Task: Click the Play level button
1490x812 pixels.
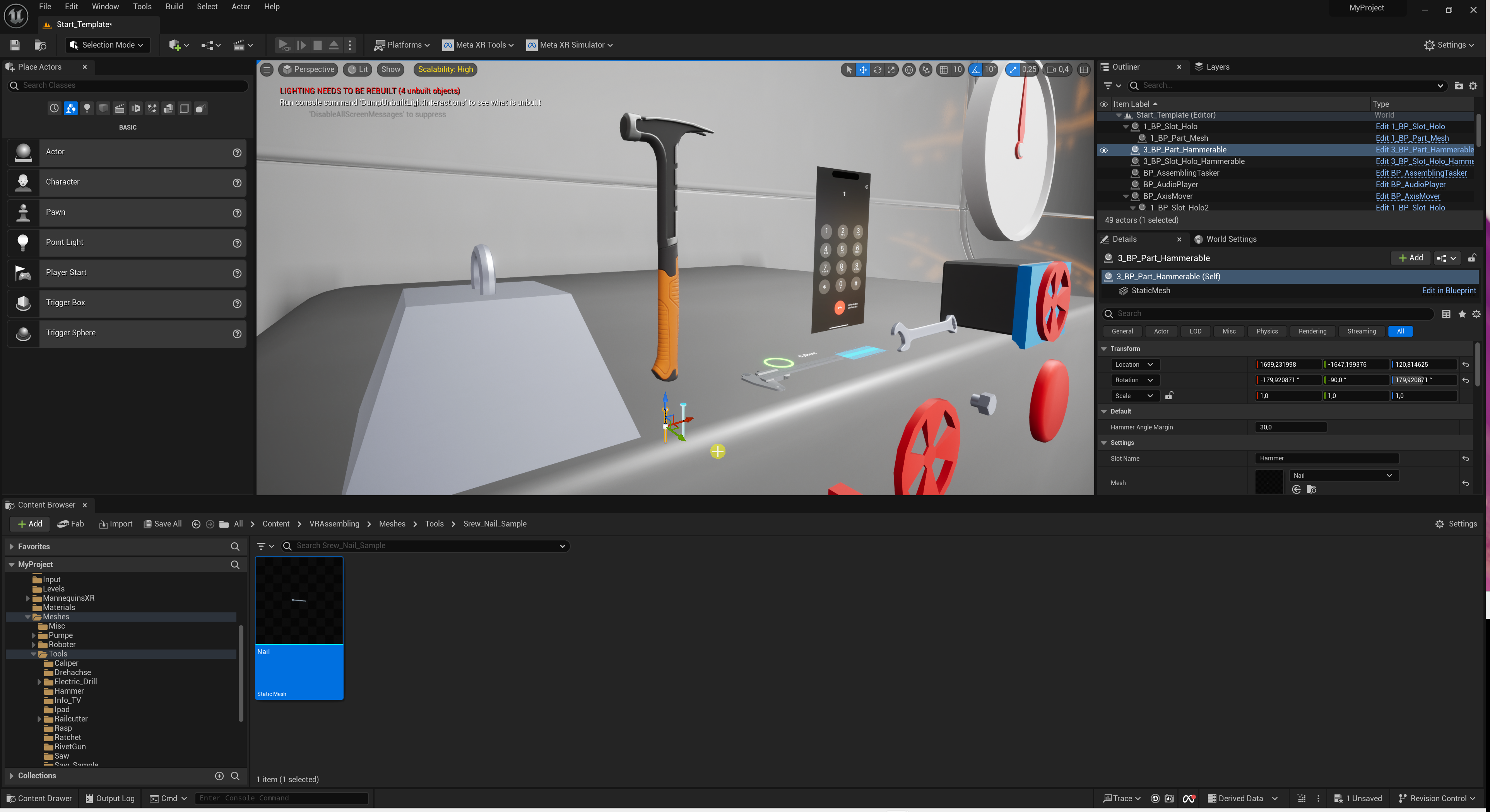Action: pos(284,44)
